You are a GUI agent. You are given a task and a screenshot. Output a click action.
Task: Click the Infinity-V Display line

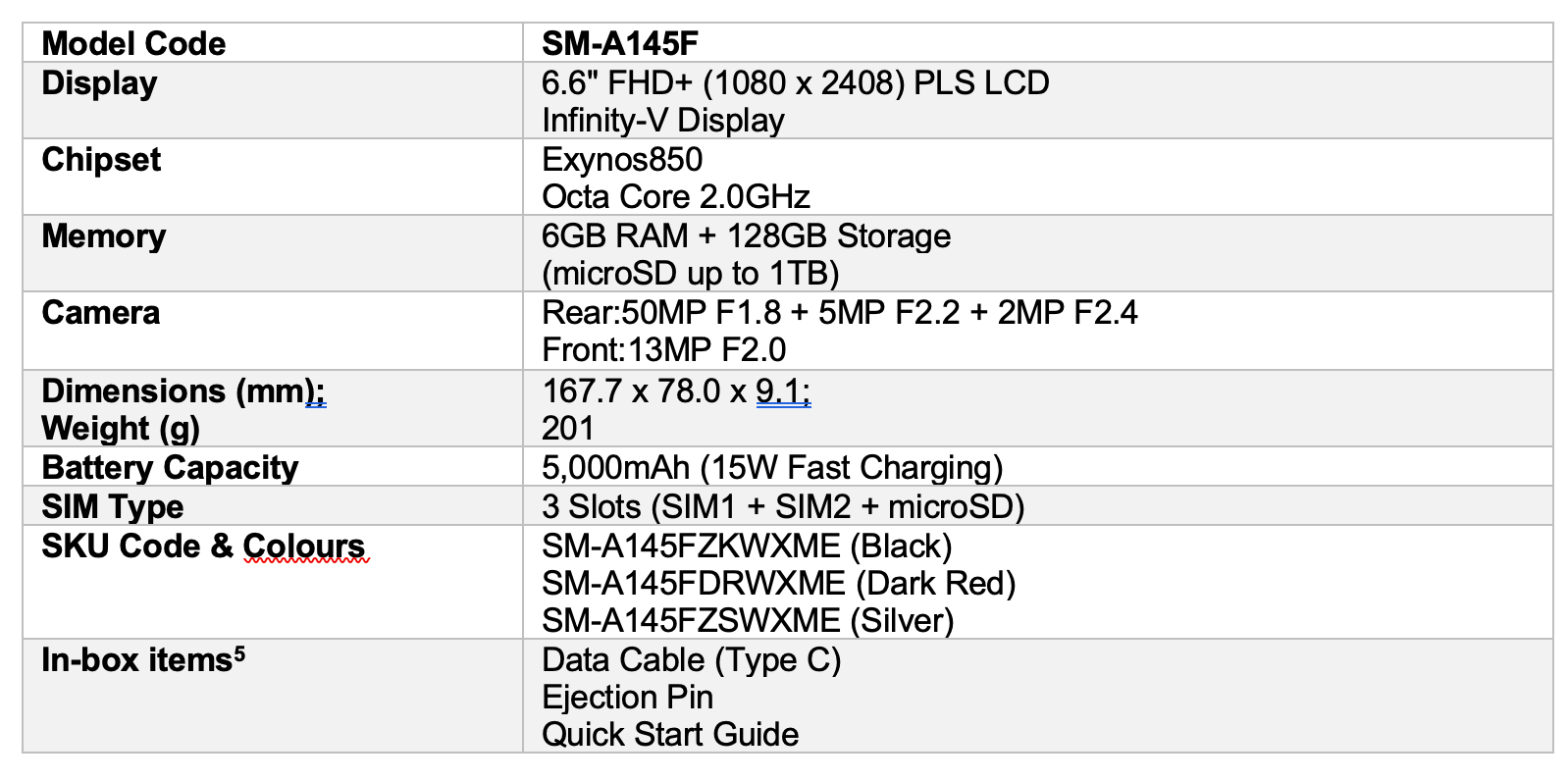pos(662,120)
